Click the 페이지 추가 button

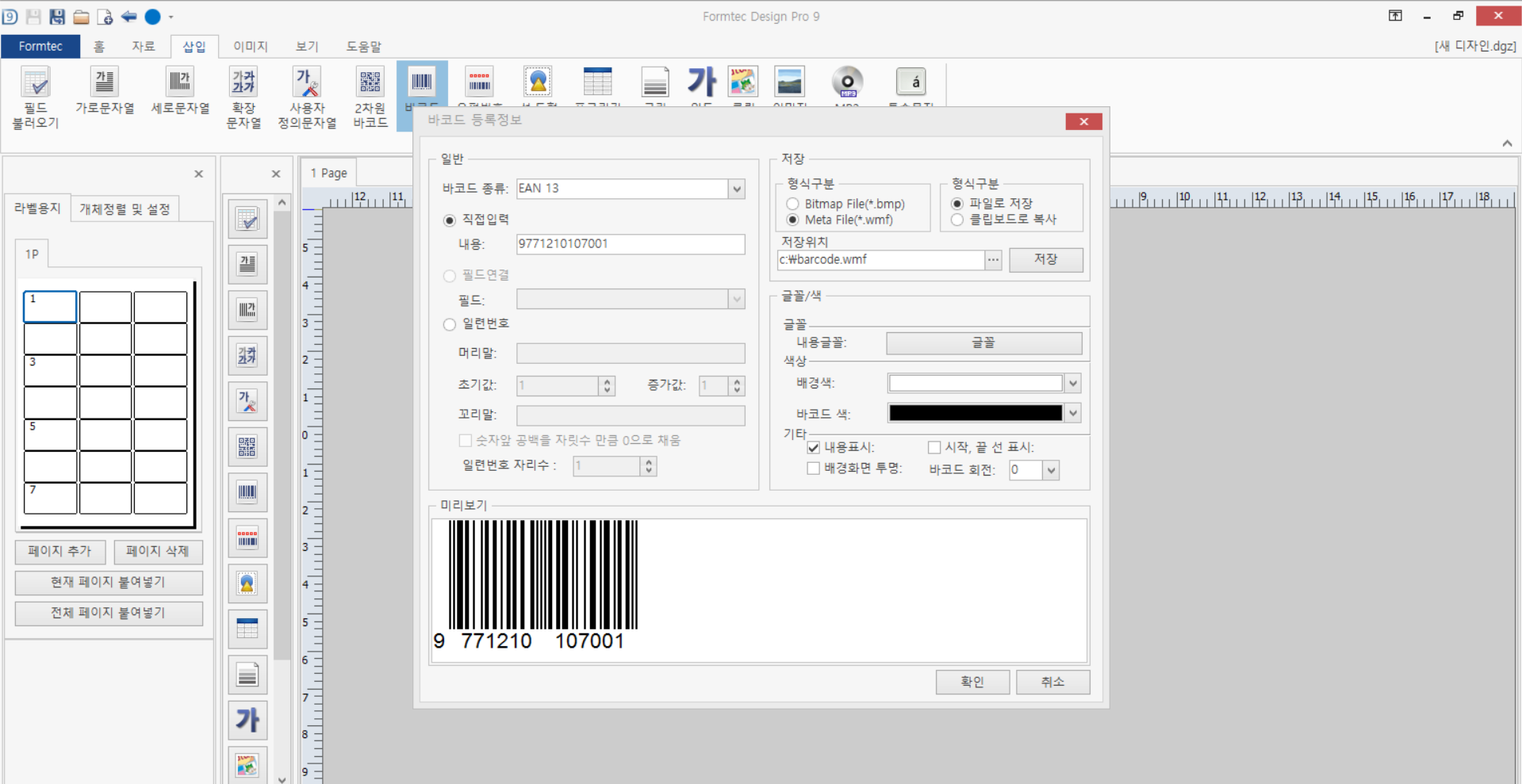click(59, 551)
